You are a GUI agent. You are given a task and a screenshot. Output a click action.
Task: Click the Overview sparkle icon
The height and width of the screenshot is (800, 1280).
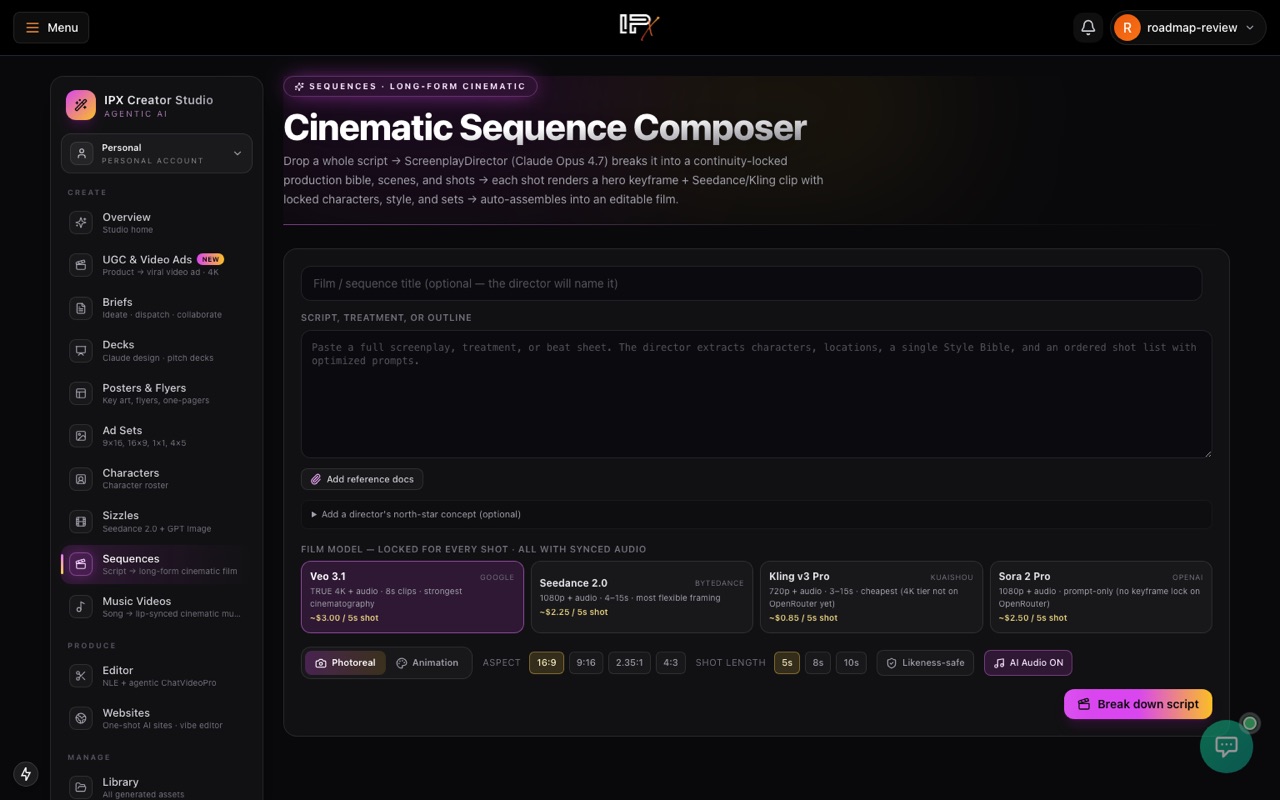[81, 222]
